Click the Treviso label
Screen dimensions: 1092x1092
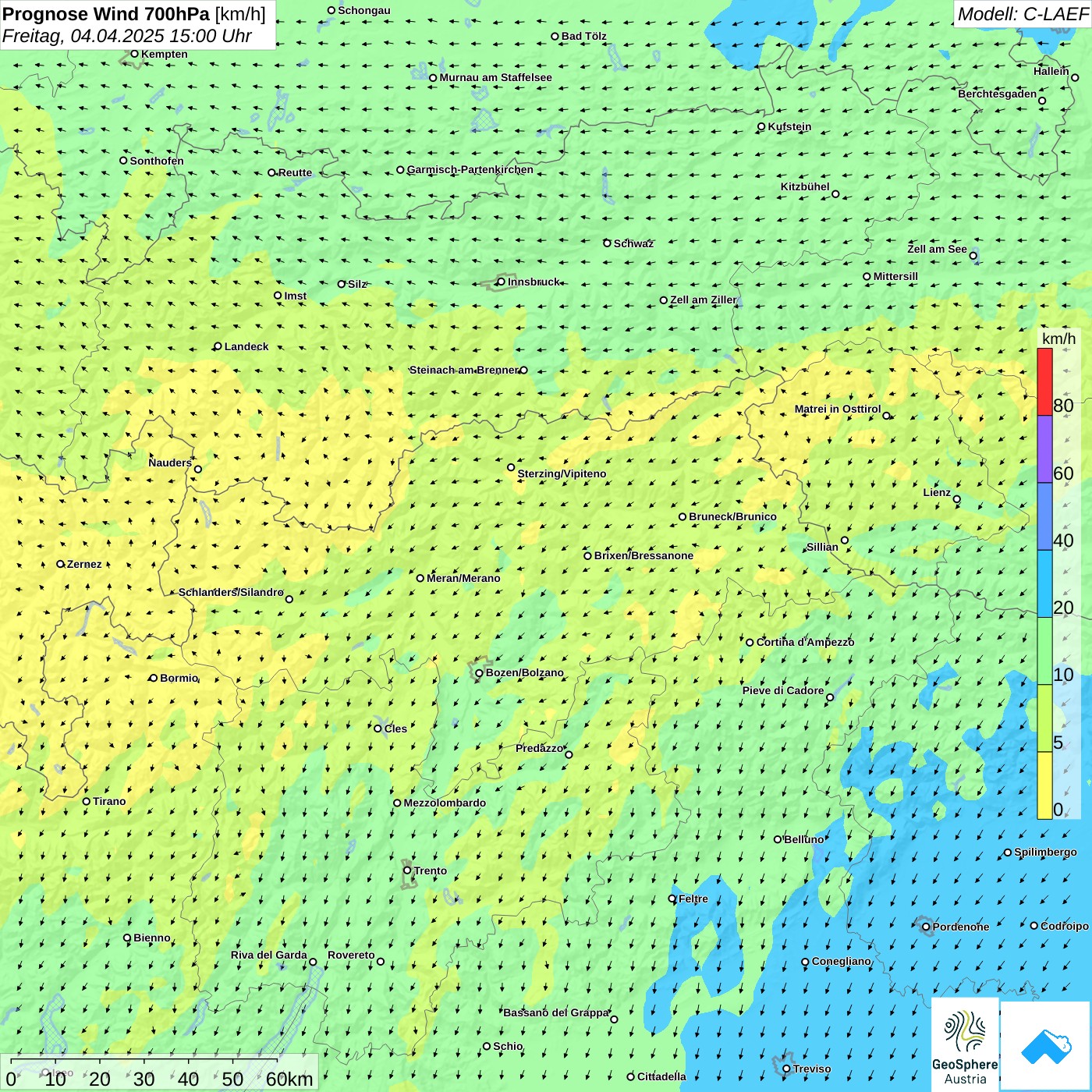coord(812,1069)
